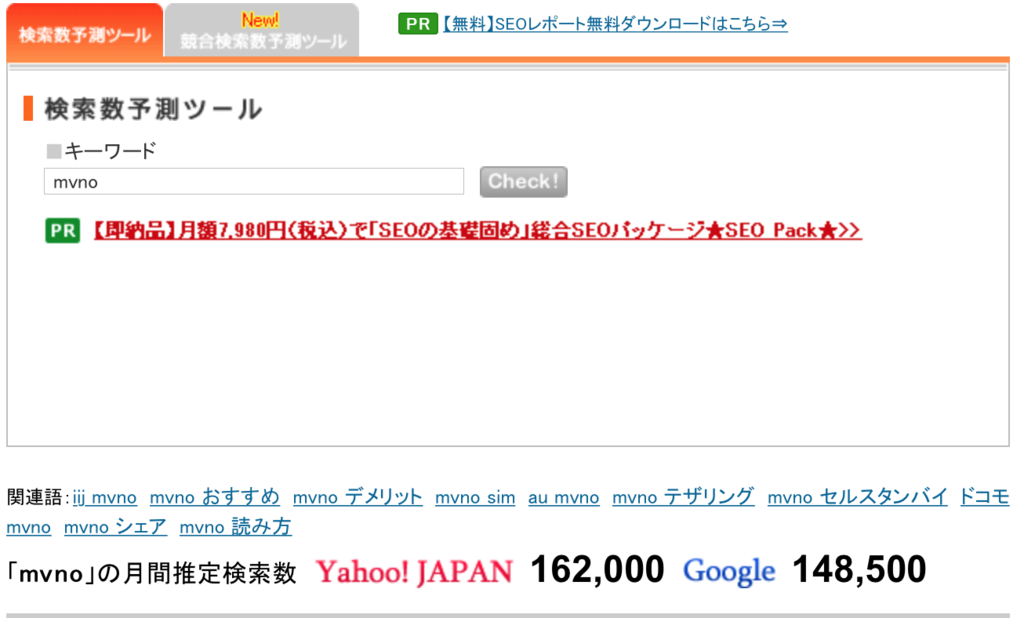The image size is (1024, 618).
Task: Open related keyword mvno sim
Action: 475,498
